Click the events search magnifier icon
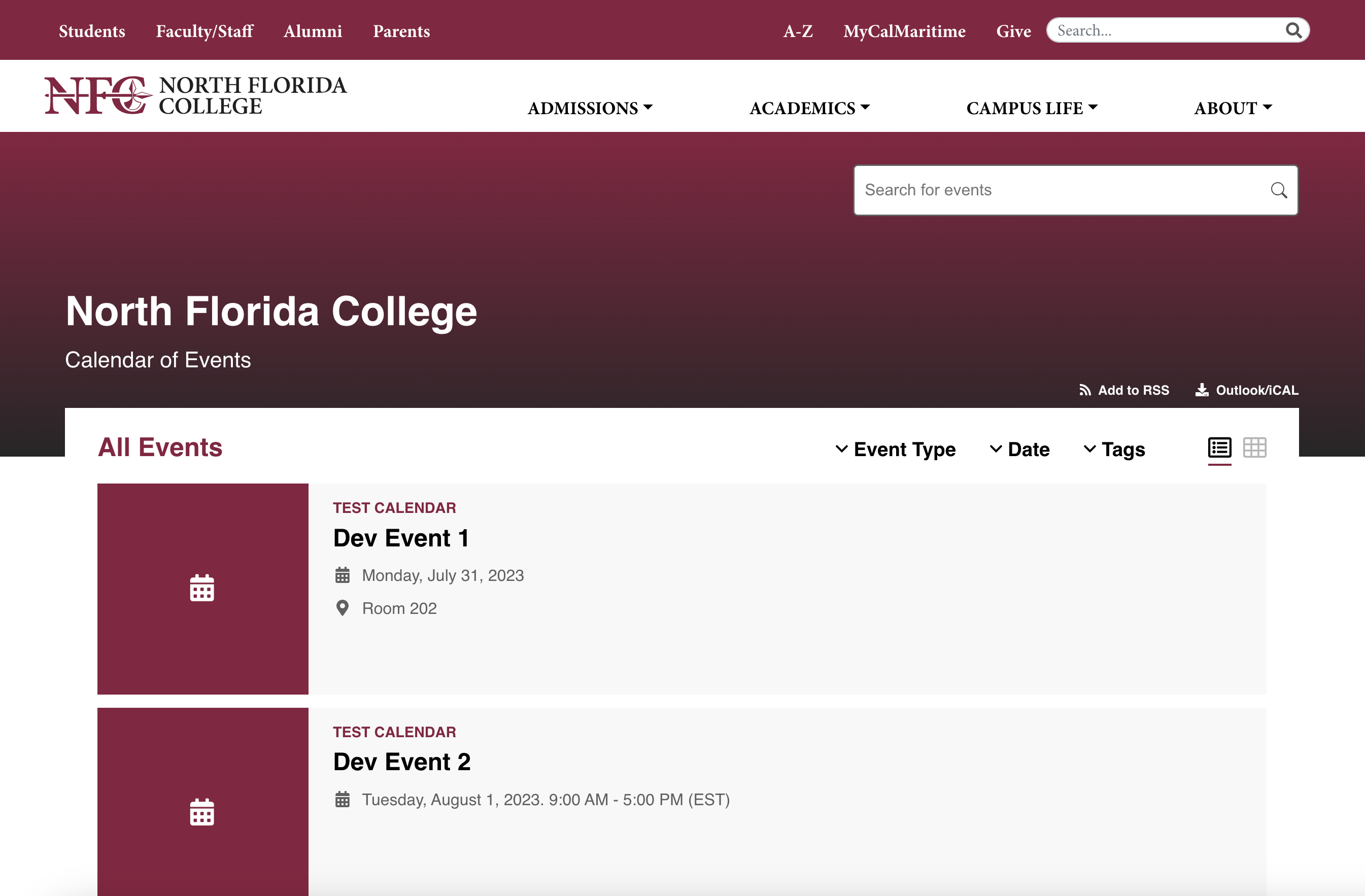 point(1278,190)
